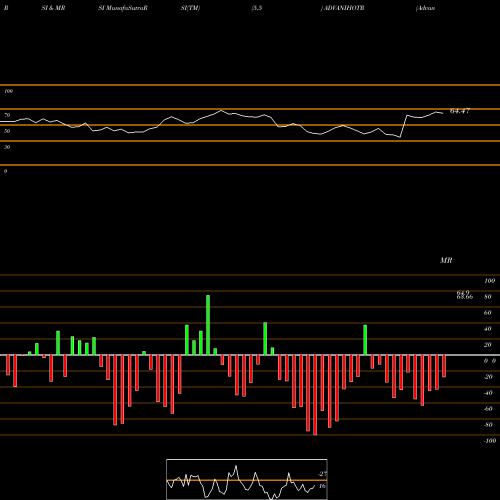The width and height of the screenshot is (500, 500).
Task: Click the MR axis label -60
Action: [x=488, y=409]
